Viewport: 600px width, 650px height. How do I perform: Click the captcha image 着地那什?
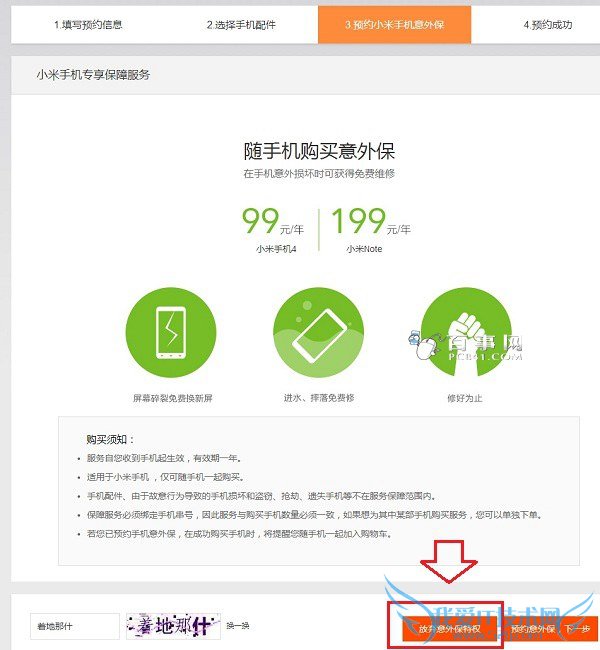click(173, 626)
